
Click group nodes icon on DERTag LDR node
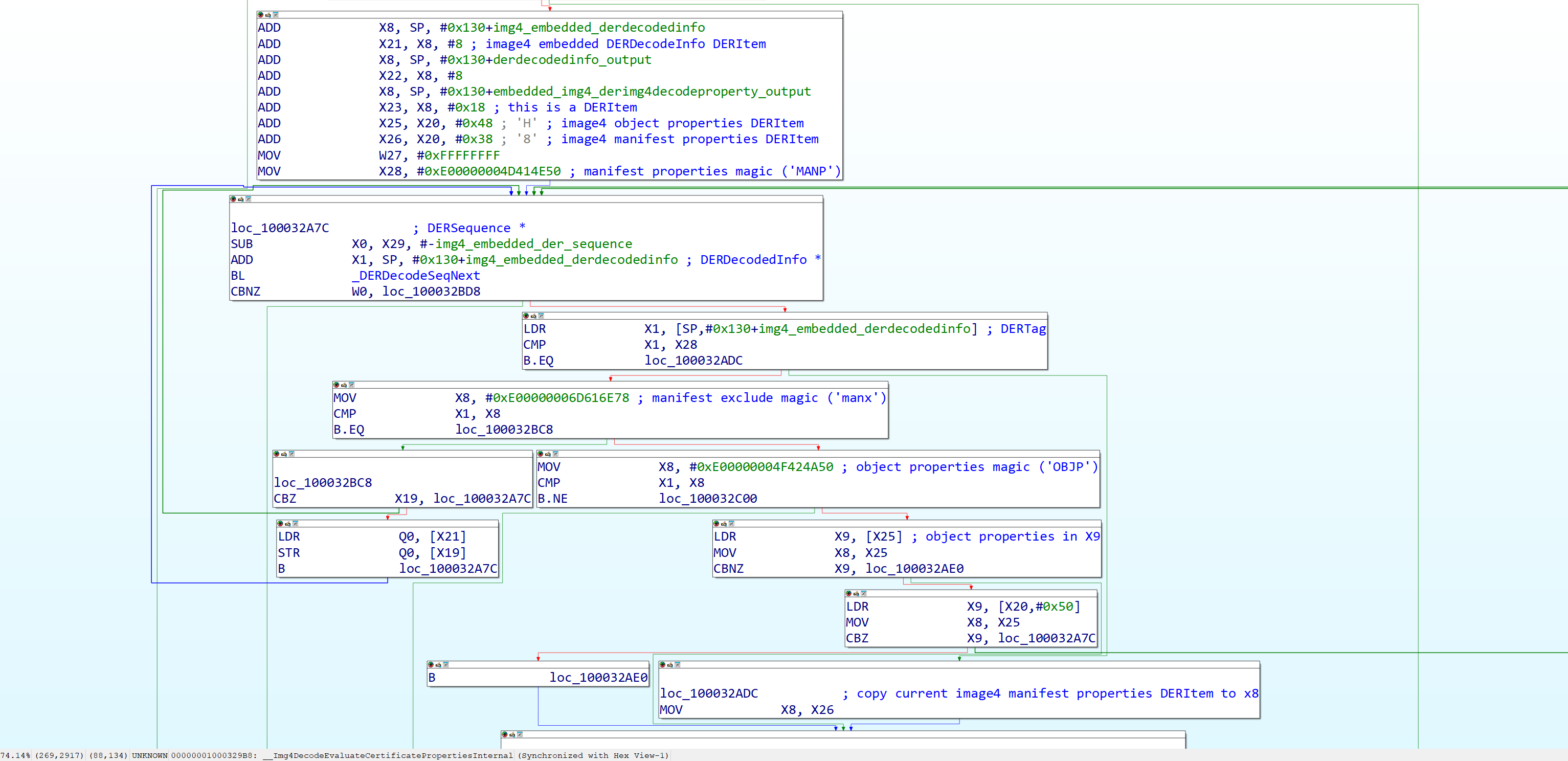pyautogui.click(x=541, y=316)
